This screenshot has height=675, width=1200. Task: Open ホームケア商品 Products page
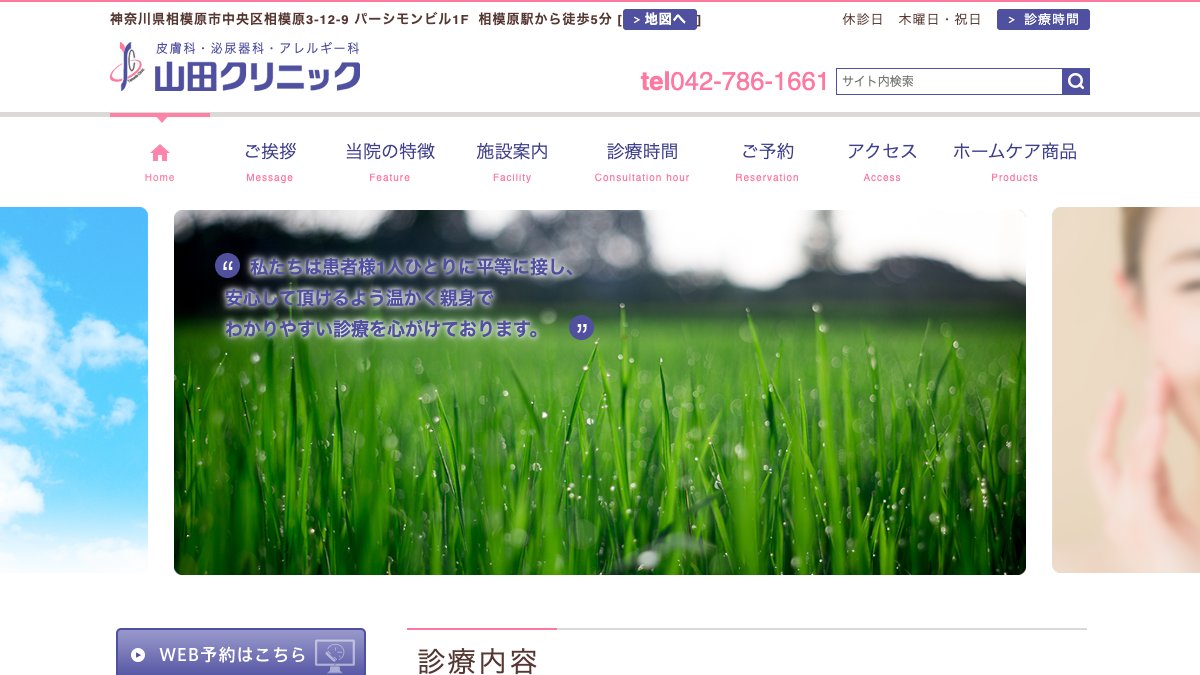(x=1015, y=162)
